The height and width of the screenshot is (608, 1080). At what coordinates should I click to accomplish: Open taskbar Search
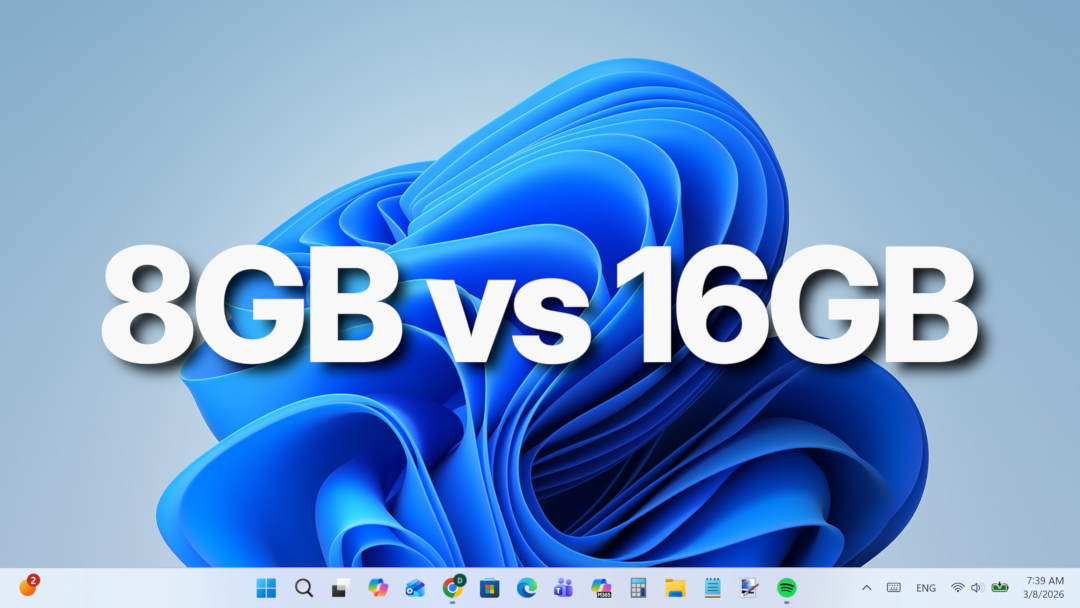click(304, 588)
